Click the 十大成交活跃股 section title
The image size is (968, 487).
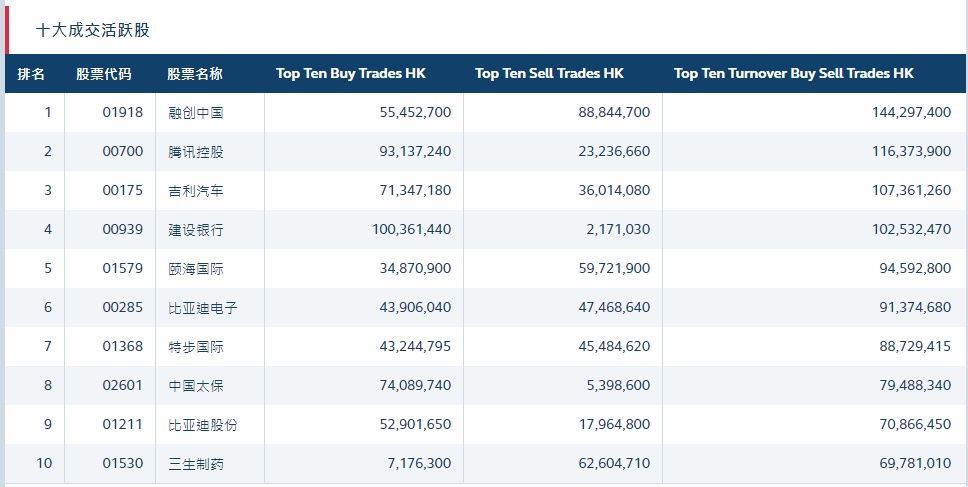[x=93, y=30]
